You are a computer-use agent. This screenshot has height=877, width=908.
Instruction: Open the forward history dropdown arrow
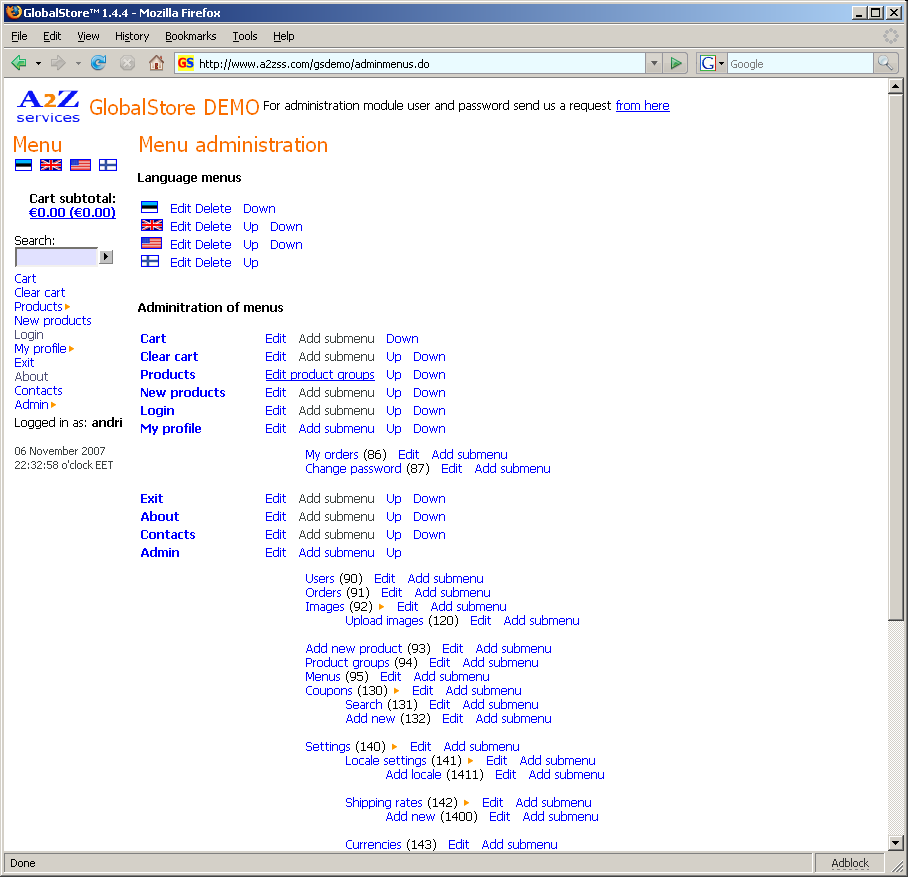point(78,63)
